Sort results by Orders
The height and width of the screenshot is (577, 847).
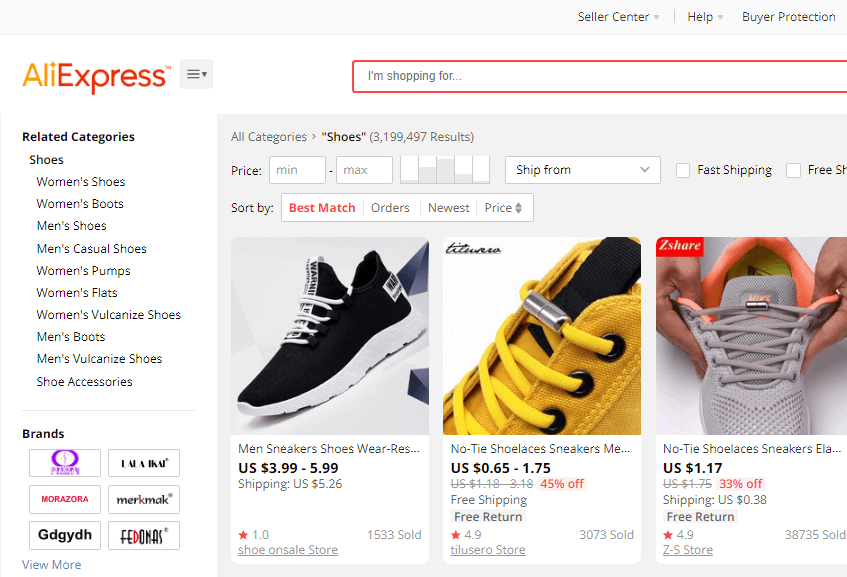click(390, 208)
